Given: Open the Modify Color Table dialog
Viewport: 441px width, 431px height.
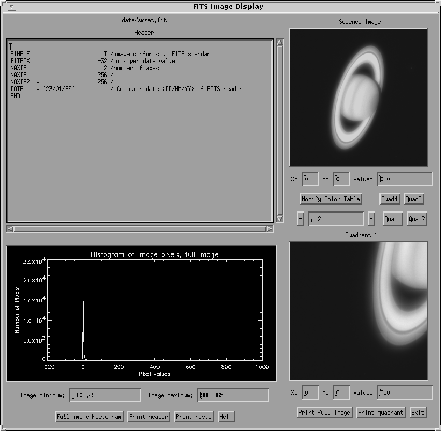Looking at the screenshot, I should pos(331,199).
